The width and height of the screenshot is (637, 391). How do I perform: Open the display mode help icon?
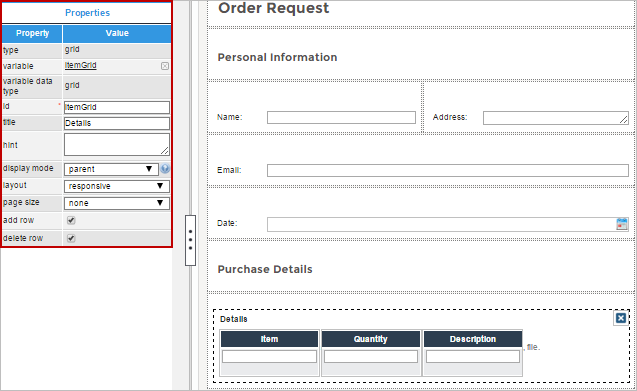(165, 168)
